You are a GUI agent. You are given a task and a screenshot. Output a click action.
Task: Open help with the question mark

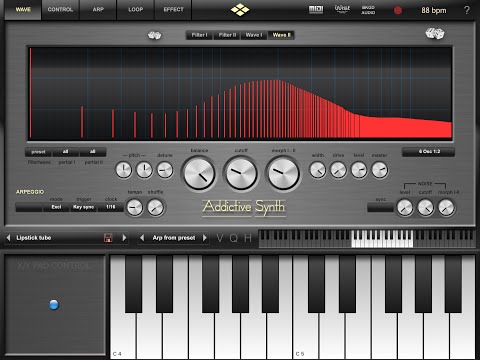(x=467, y=10)
